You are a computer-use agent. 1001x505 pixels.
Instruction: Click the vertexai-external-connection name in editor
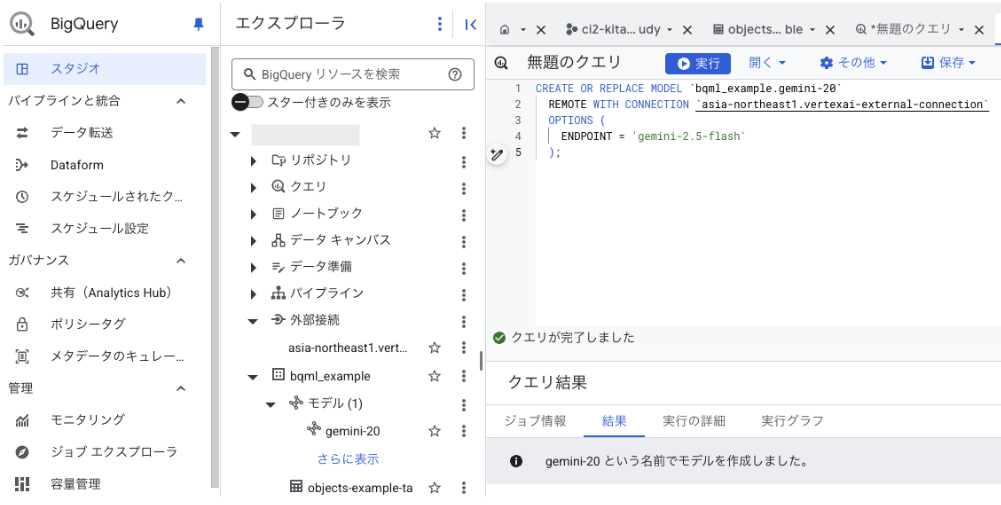tap(842, 104)
